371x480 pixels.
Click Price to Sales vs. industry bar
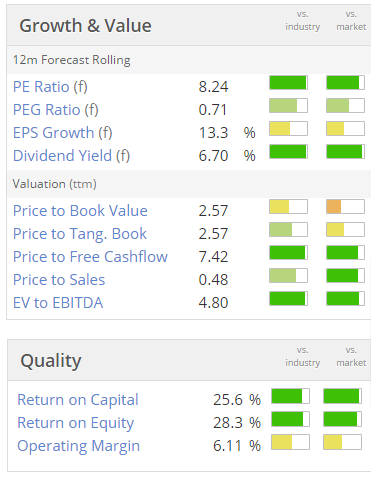[288, 276]
